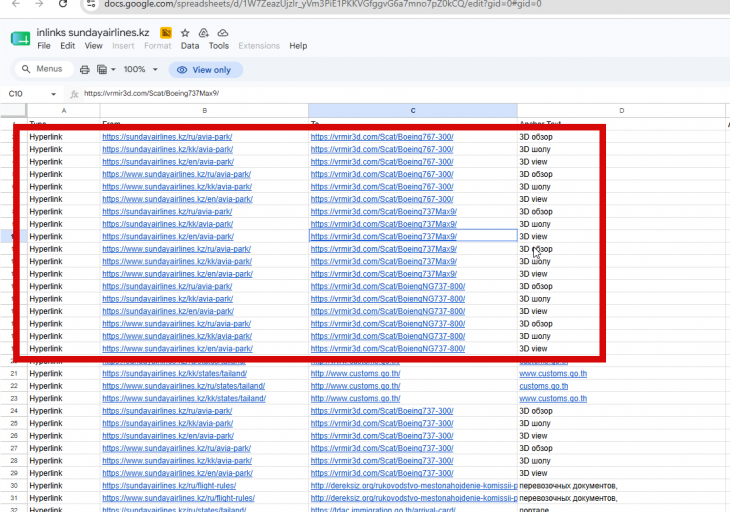Select column C header

(412, 111)
